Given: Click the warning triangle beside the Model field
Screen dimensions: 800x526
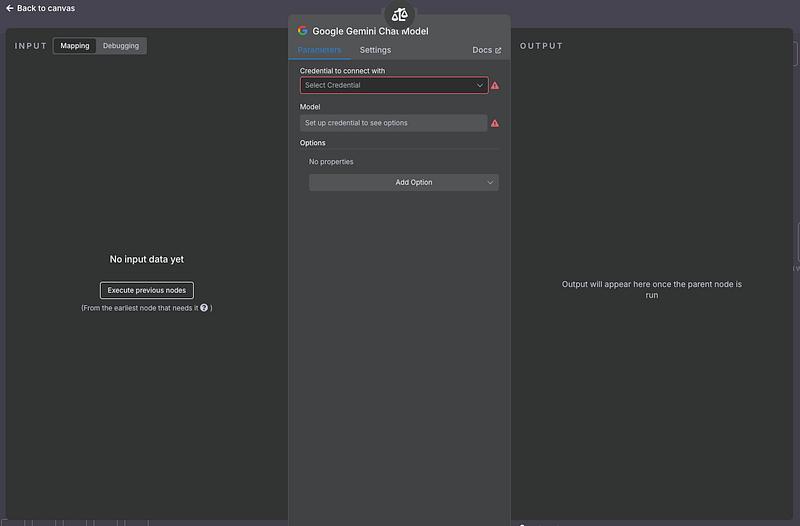Looking at the screenshot, I should tap(495, 123).
